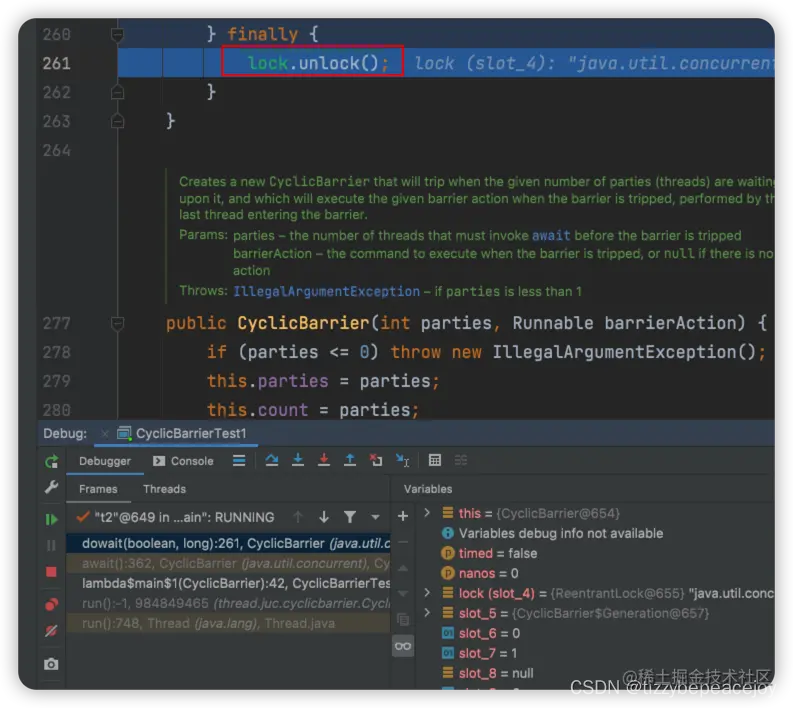Viewport: 793px width, 708px height.
Task: Click the fold end marker at line 263
Action: click(x=117, y=121)
